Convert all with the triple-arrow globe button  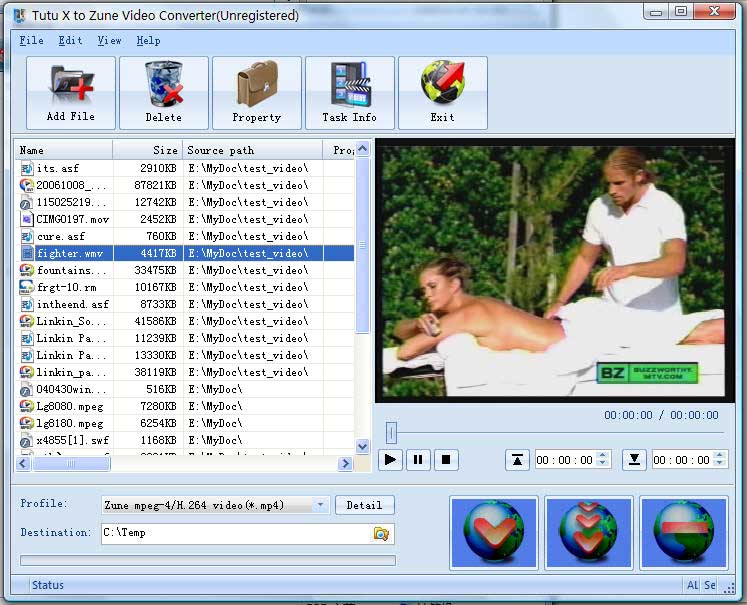[588, 533]
